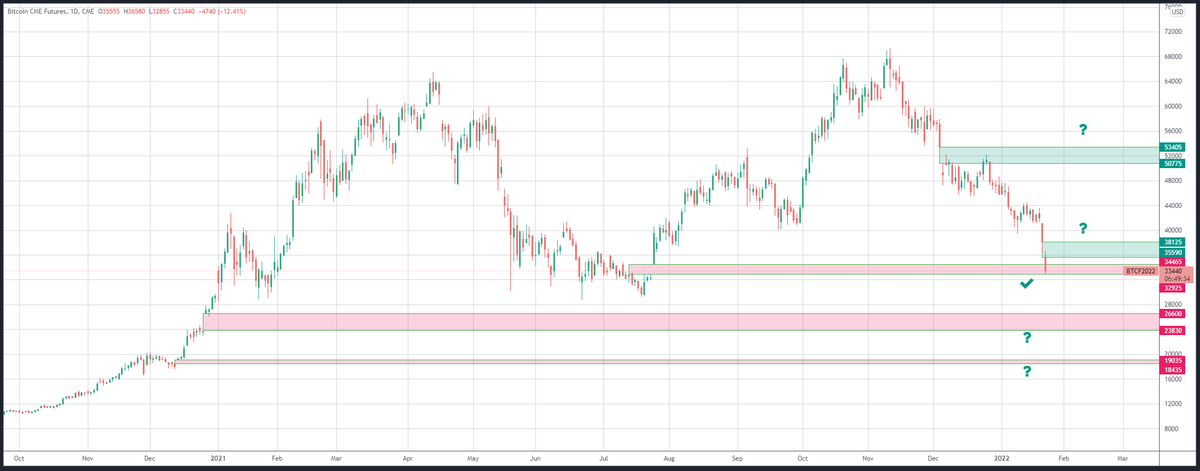Open the USD currency selector
Image resolution: width=1200 pixels, height=471 pixels.
(x=1178, y=11)
